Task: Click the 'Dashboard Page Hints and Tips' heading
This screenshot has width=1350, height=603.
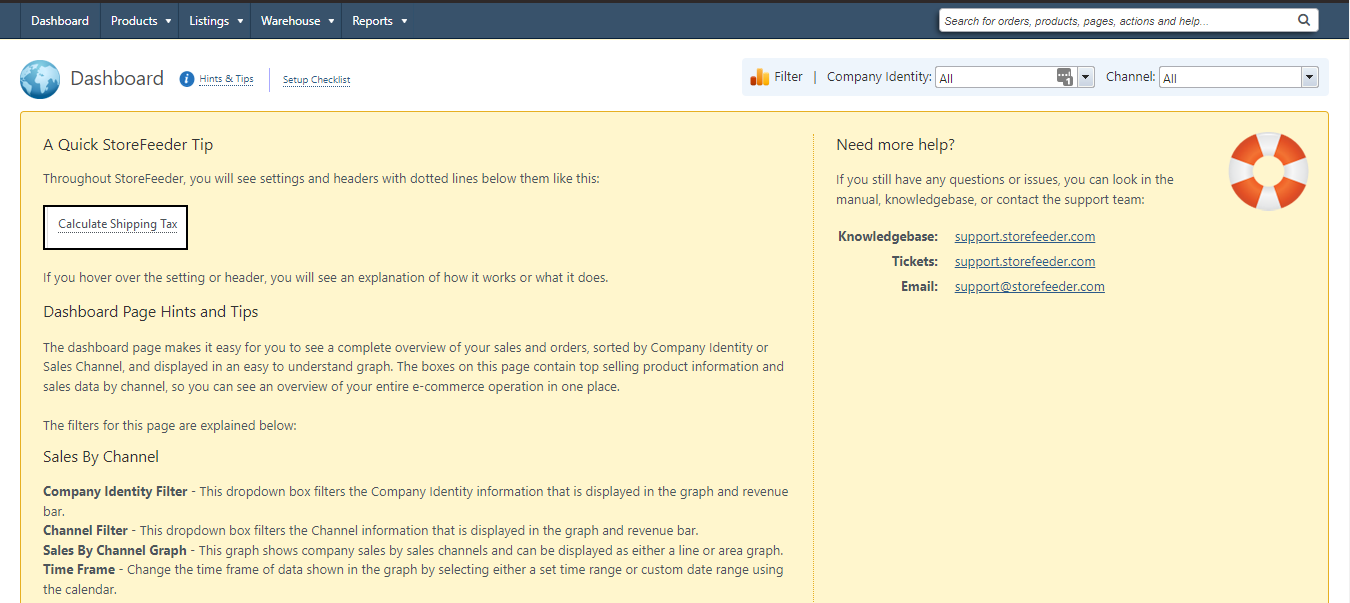Action: (151, 312)
